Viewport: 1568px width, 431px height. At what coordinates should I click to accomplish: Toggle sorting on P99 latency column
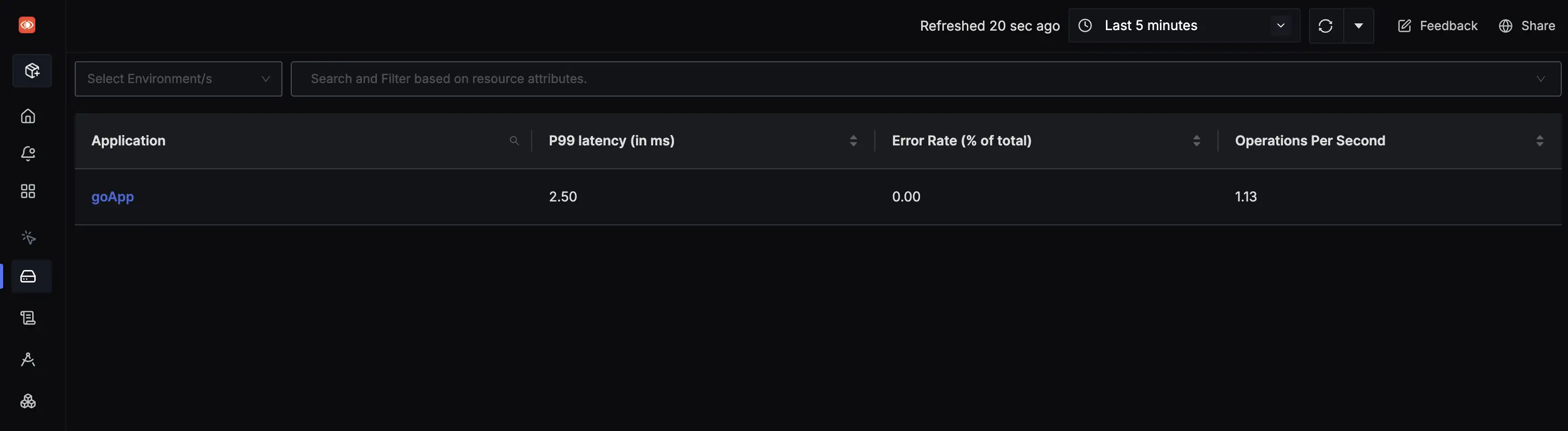pyautogui.click(x=853, y=141)
